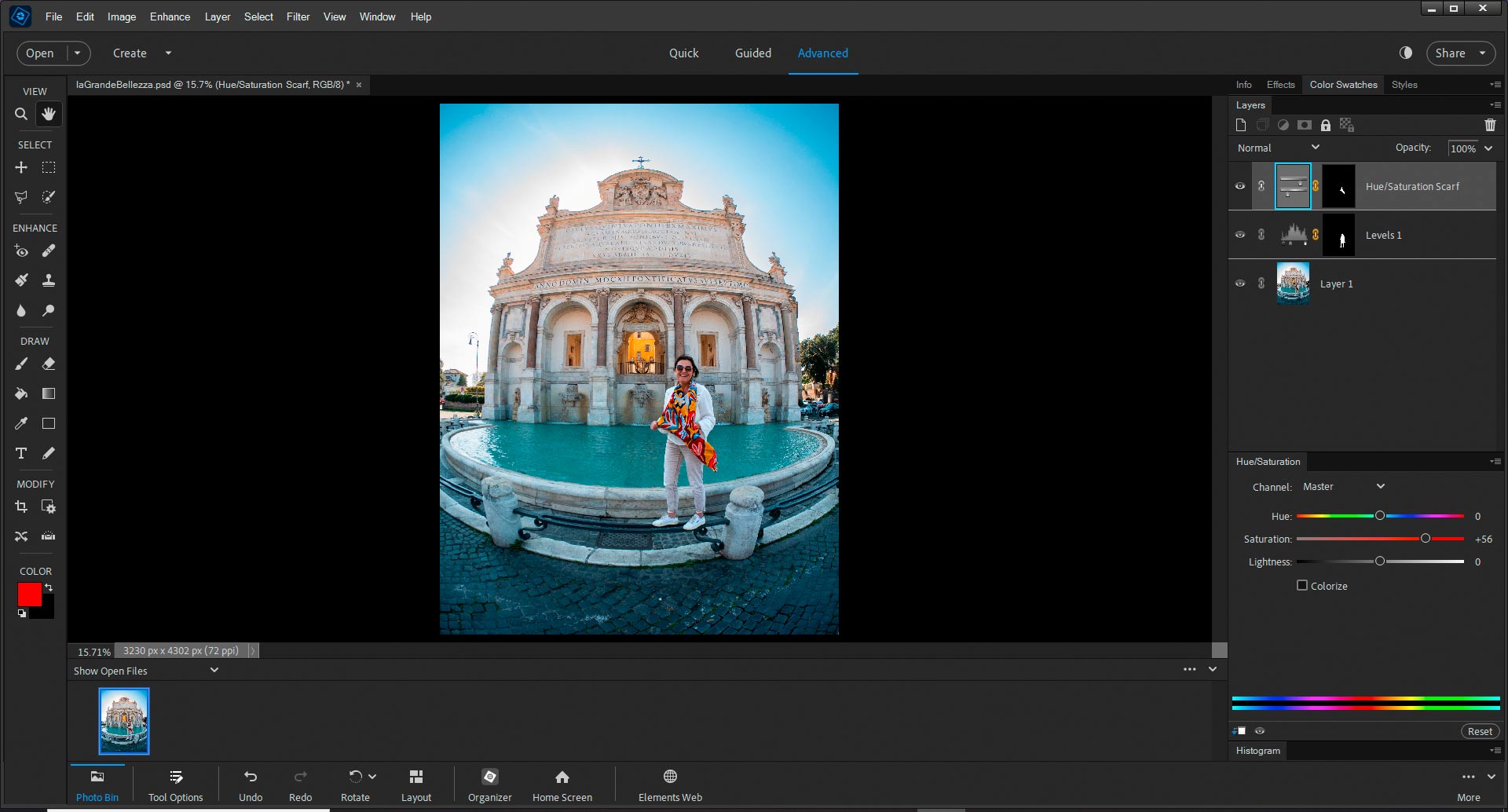
Task: Switch to the Guided tab
Action: click(752, 53)
